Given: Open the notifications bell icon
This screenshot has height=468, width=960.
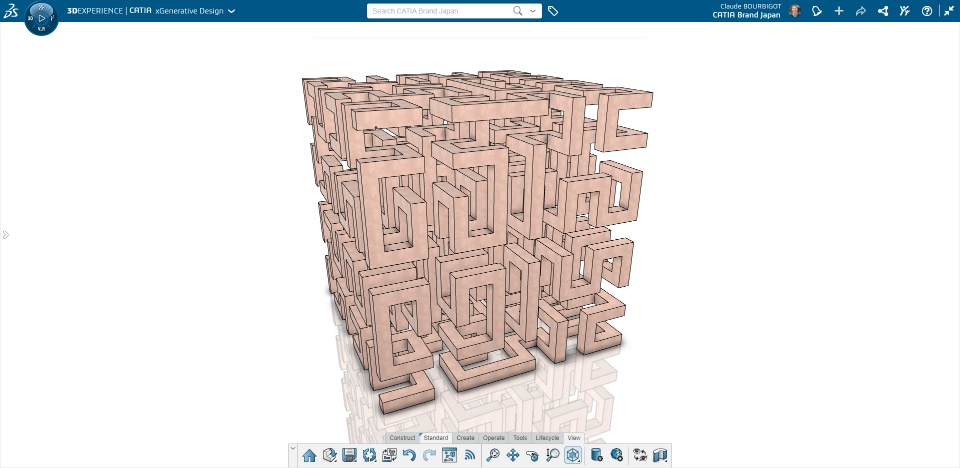Looking at the screenshot, I should coord(816,11).
